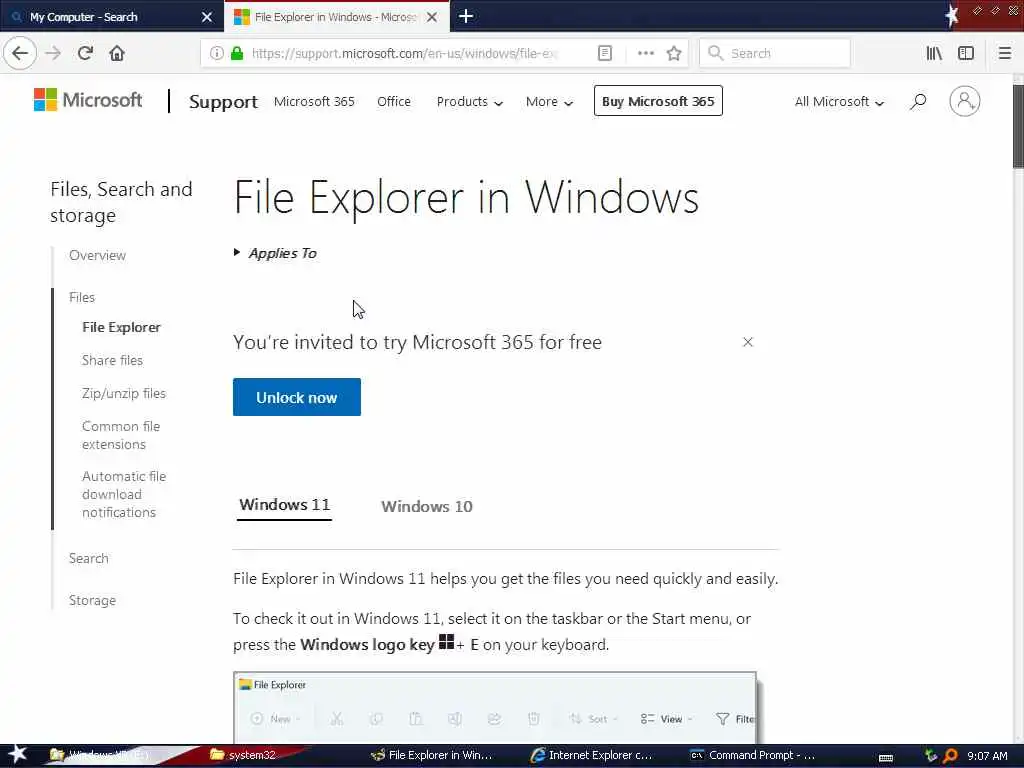Open the Products dropdown menu
This screenshot has width=1024, height=768.
coord(470,102)
